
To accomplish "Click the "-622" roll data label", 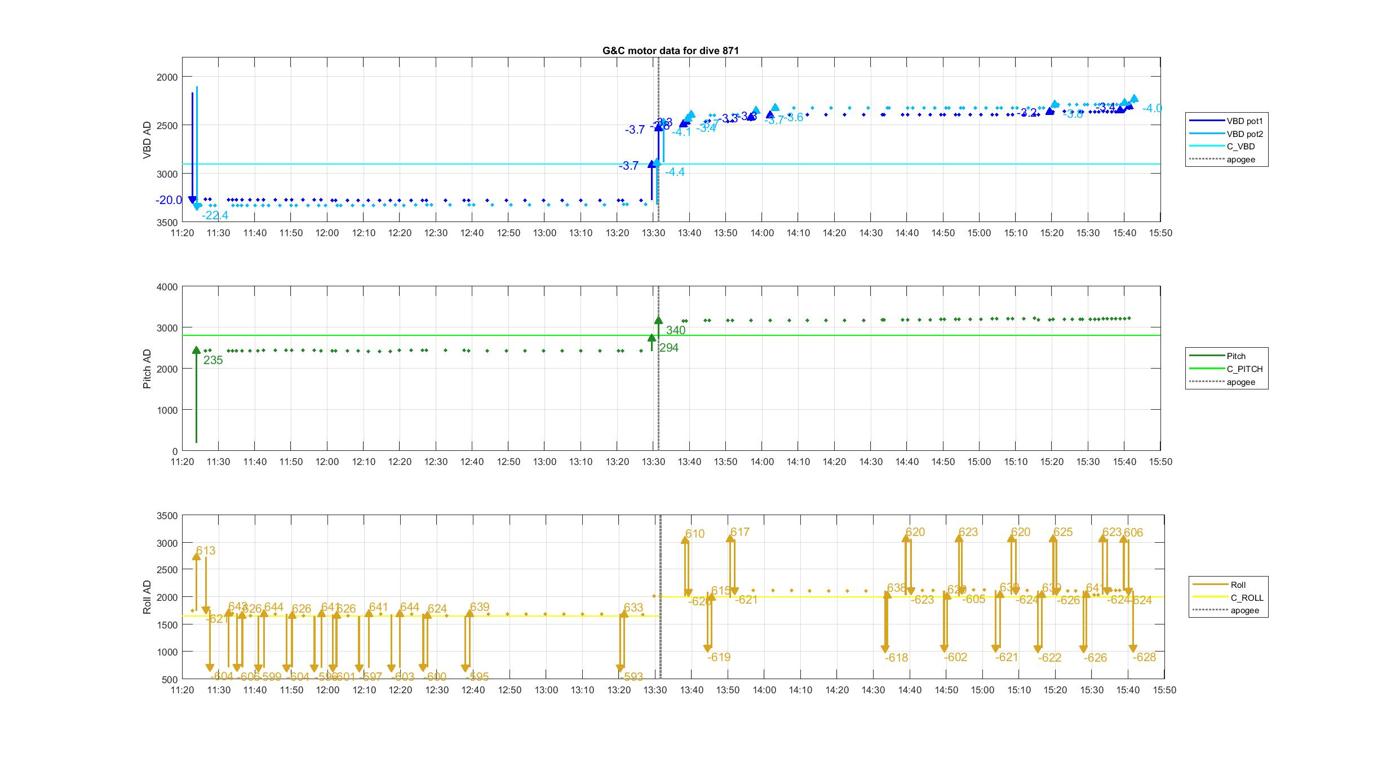I will 1049,658.
